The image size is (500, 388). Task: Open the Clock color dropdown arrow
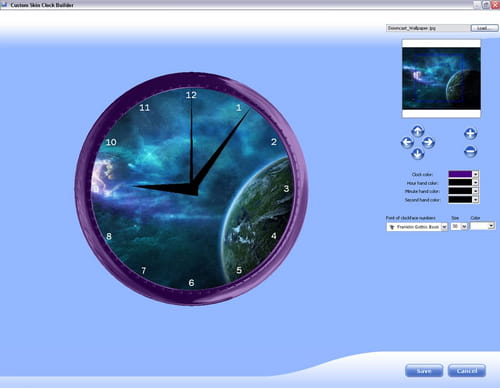point(476,174)
